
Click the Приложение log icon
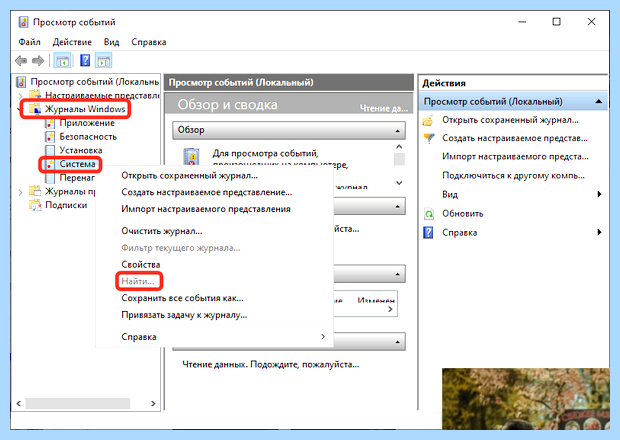click(x=50, y=123)
